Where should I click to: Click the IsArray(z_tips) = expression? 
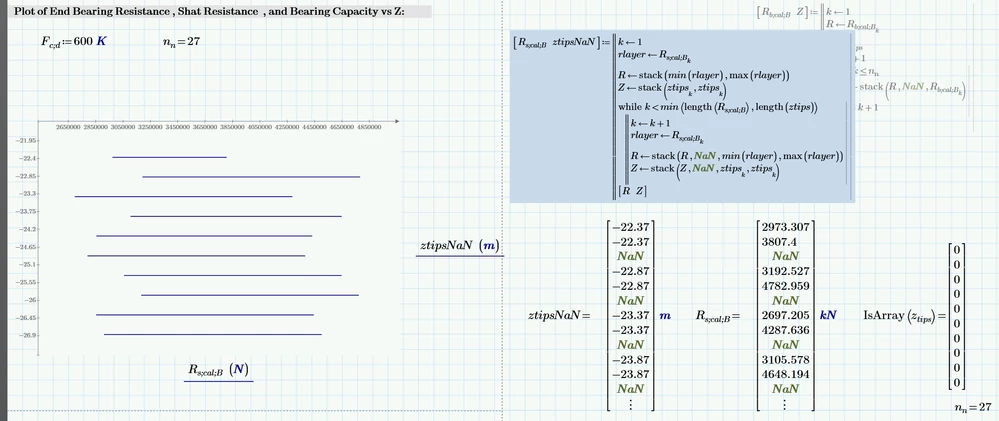(x=905, y=315)
